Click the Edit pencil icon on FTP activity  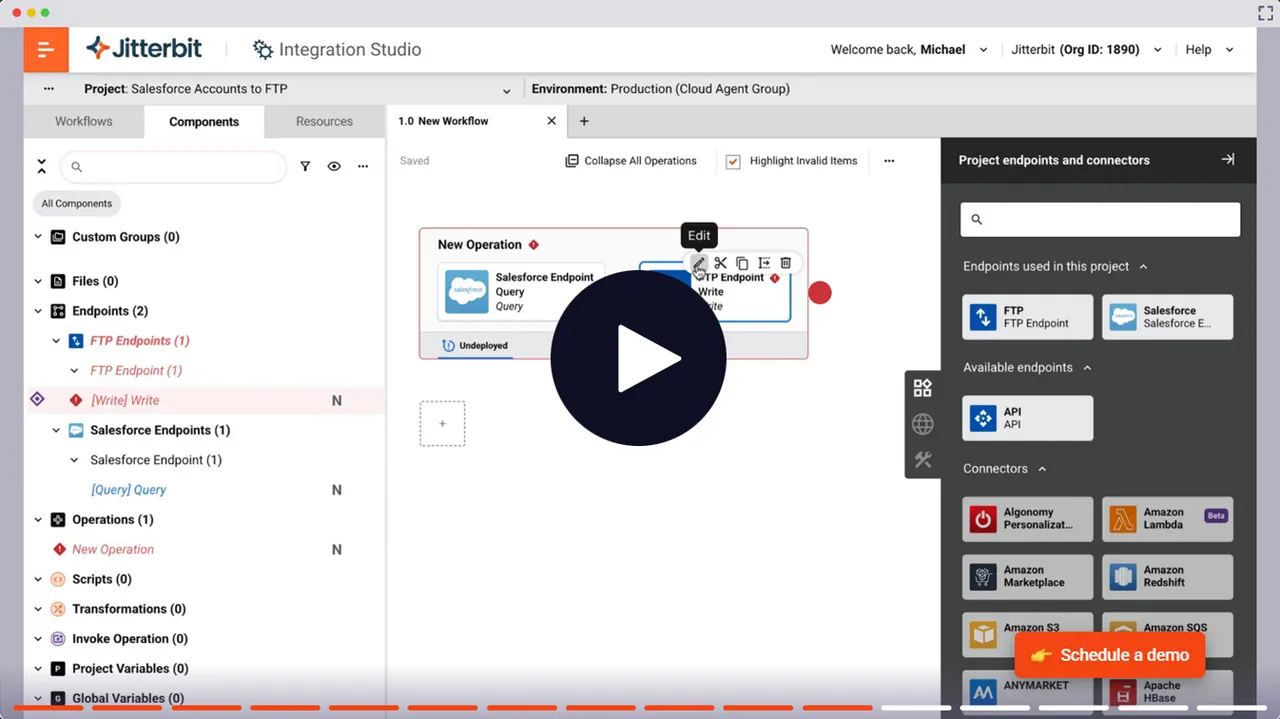point(699,263)
